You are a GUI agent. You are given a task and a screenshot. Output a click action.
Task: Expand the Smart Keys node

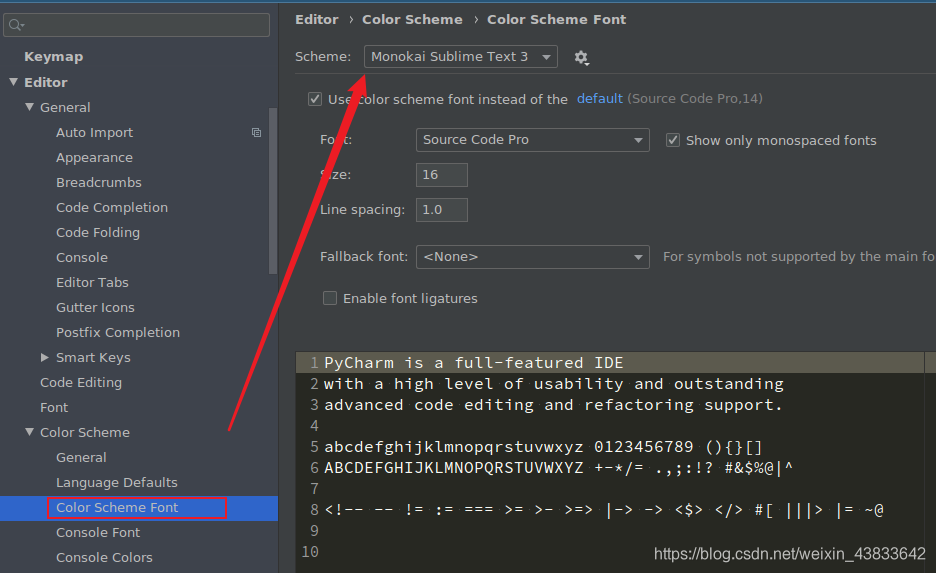(45, 357)
